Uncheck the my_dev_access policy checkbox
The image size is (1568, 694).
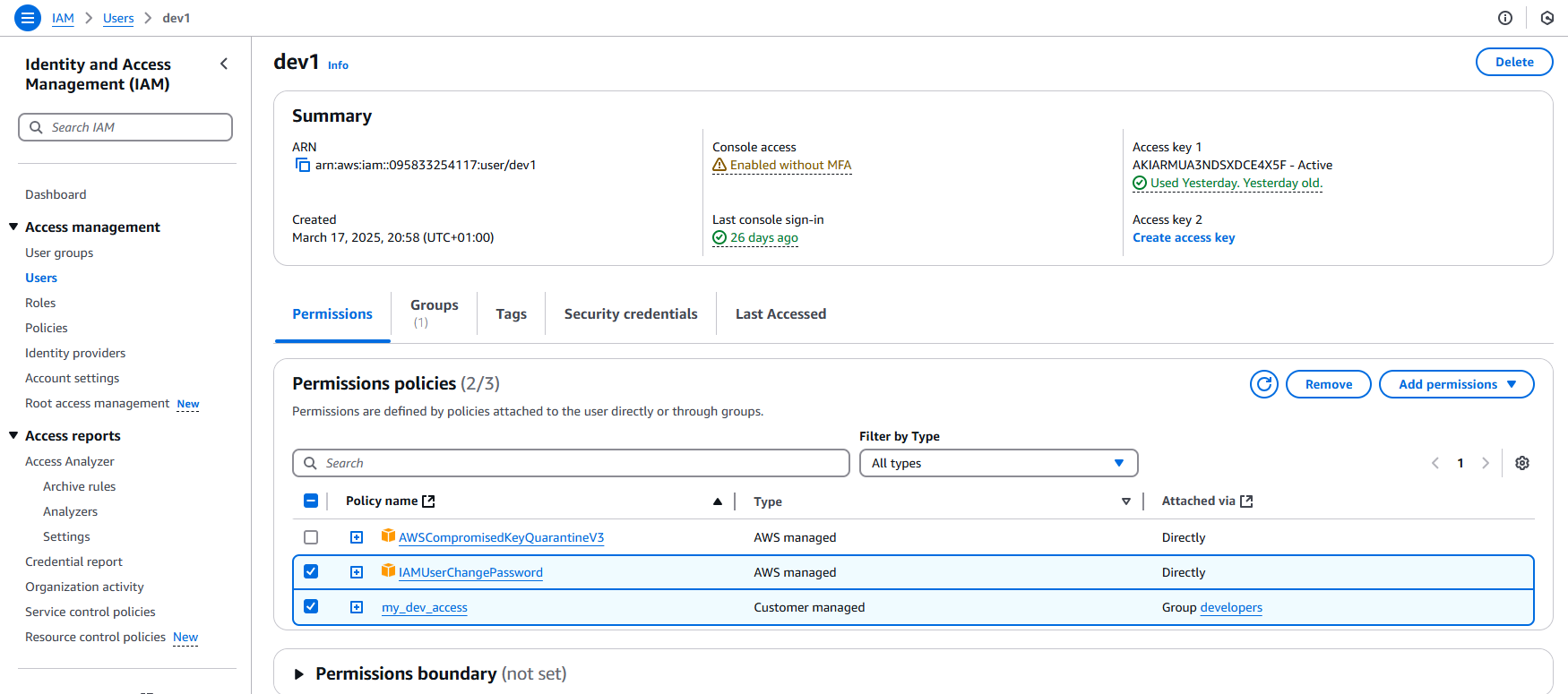coord(311,606)
